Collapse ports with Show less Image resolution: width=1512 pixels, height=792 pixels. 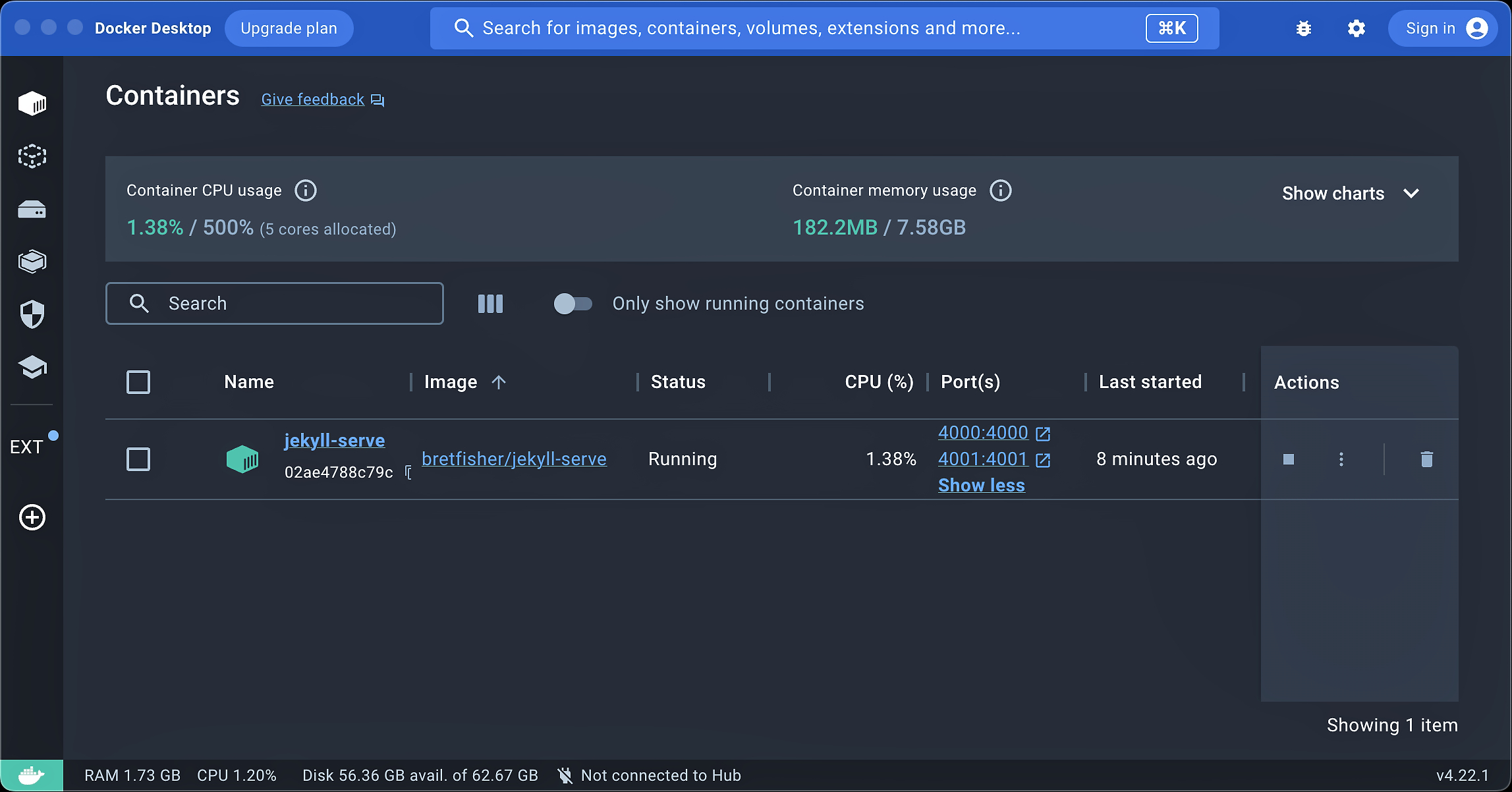click(x=981, y=486)
